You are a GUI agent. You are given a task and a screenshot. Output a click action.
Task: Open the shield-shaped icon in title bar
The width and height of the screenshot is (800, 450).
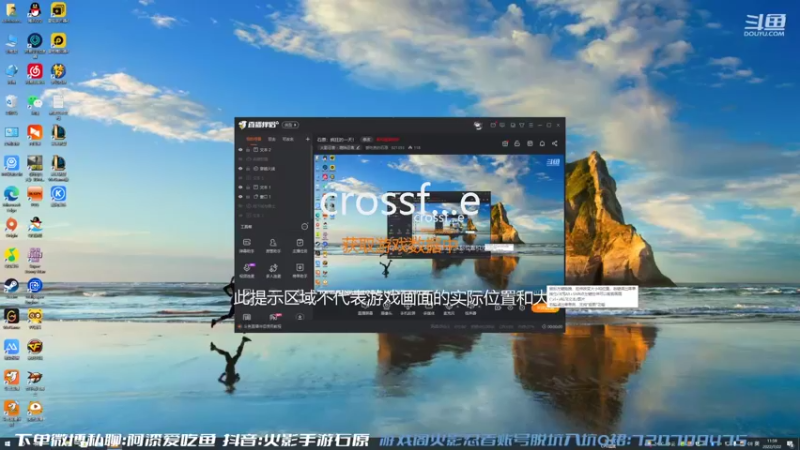coord(521,125)
